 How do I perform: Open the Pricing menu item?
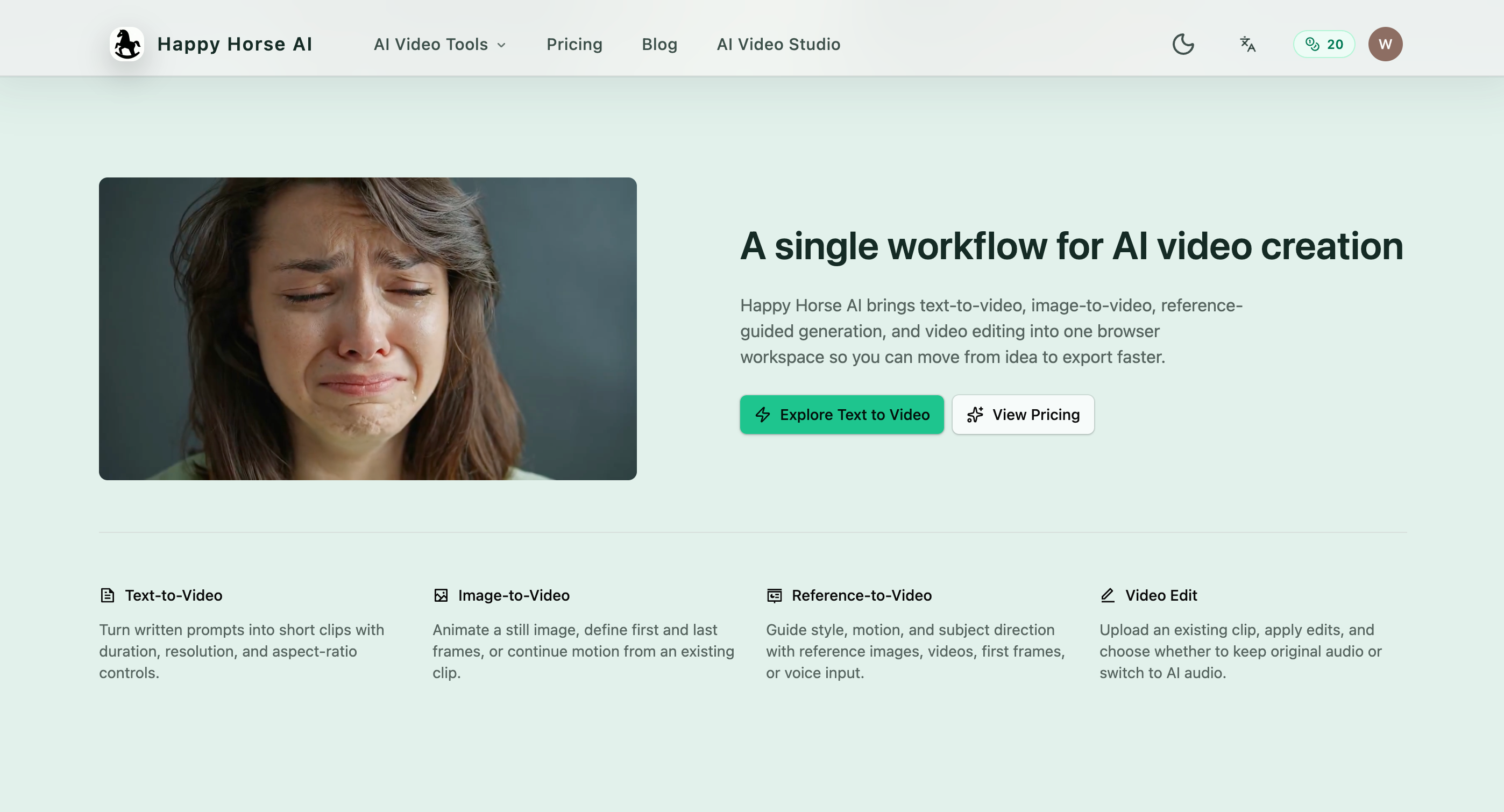[574, 45]
